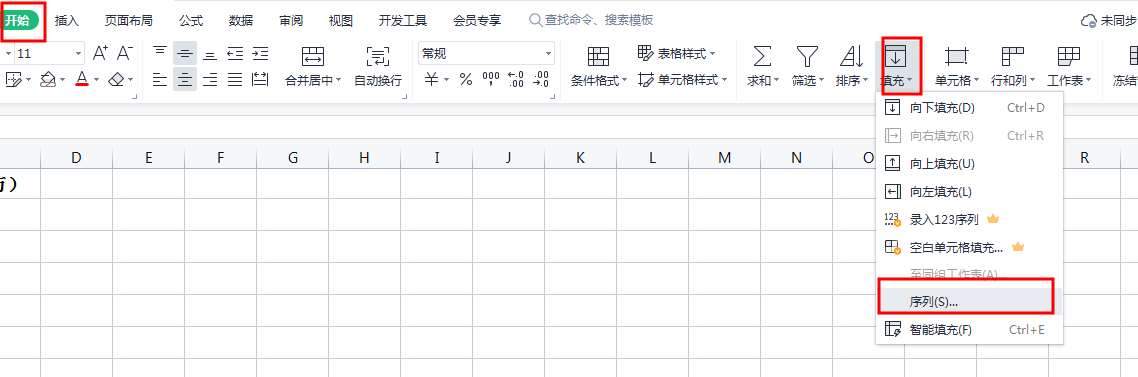Screen dimensions: 1138x377
Task: Increase font size with A+ icon
Action: 100,53
